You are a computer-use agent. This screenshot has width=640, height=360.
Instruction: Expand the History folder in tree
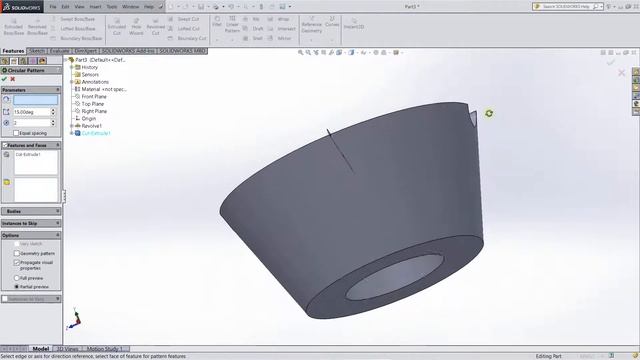tap(71, 67)
